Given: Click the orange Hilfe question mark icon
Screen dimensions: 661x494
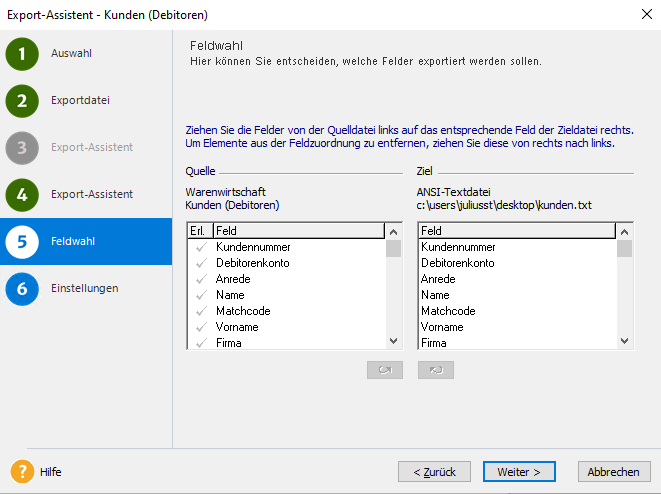Looking at the screenshot, I should (23, 471).
